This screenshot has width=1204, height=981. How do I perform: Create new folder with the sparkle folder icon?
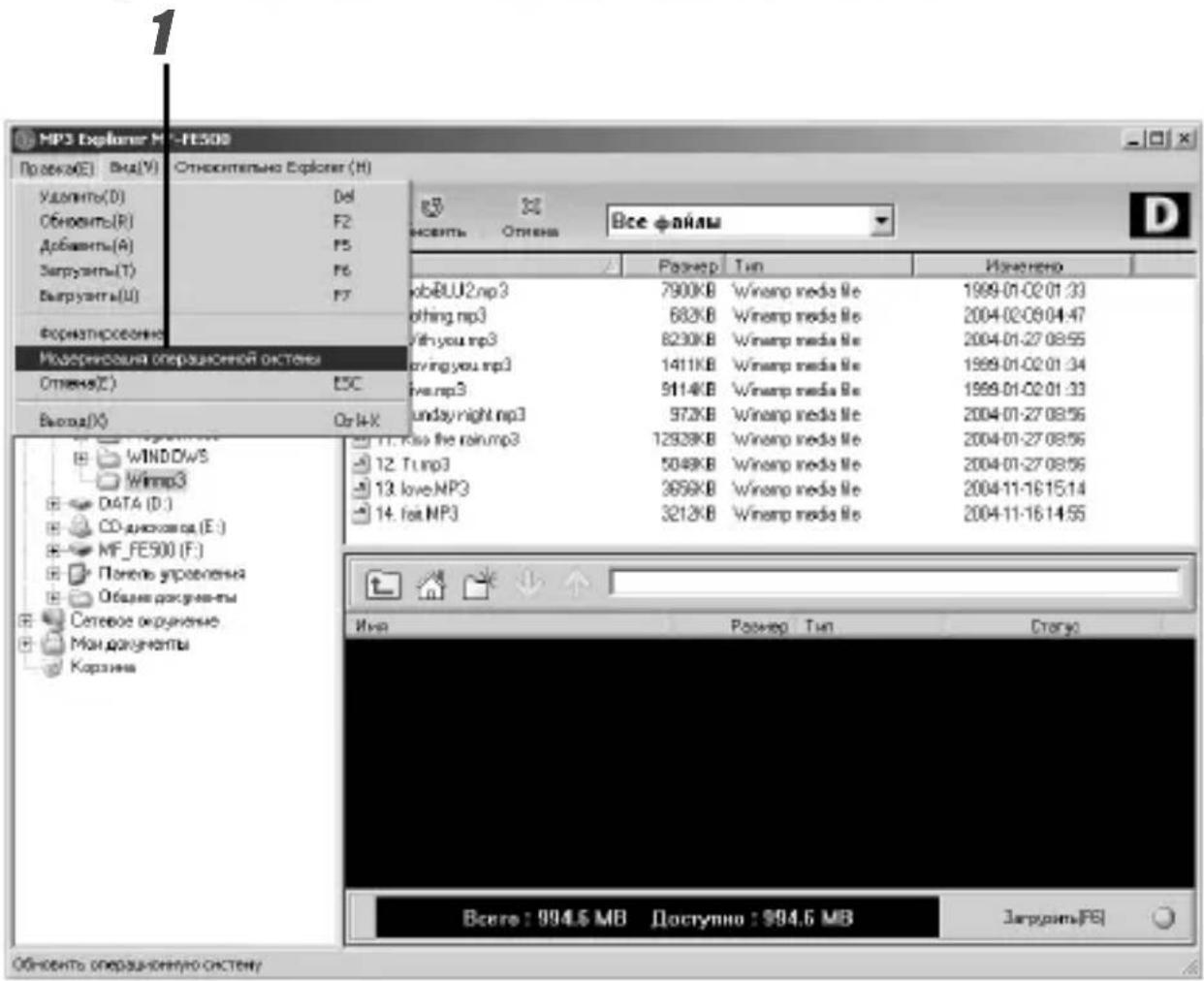[479, 585]
